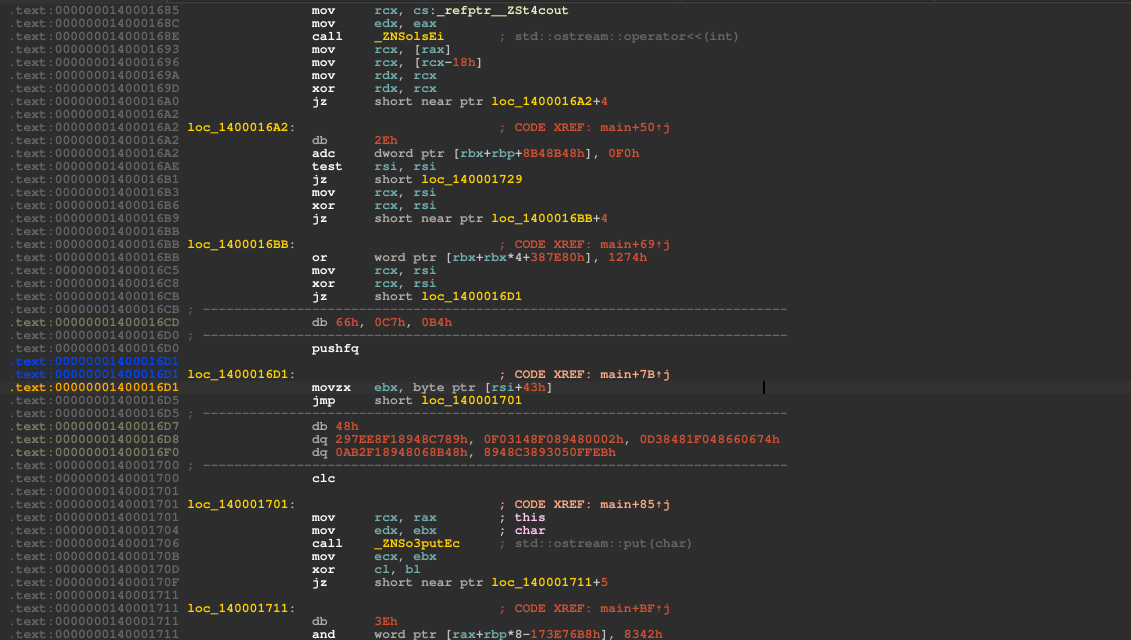The width and height of the screenshot is (1131, 640).
Task: Click the loc_1400016A2: label definition
Action: (x=242, y=128)
